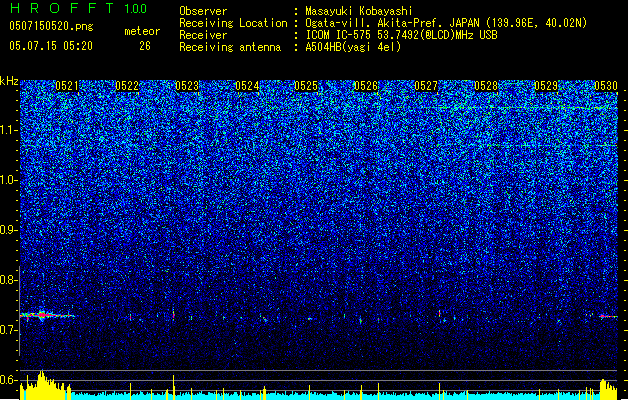The image size is (629, 400).
Task: Select the filename 0507150520.png
Action: click(51, 27)
